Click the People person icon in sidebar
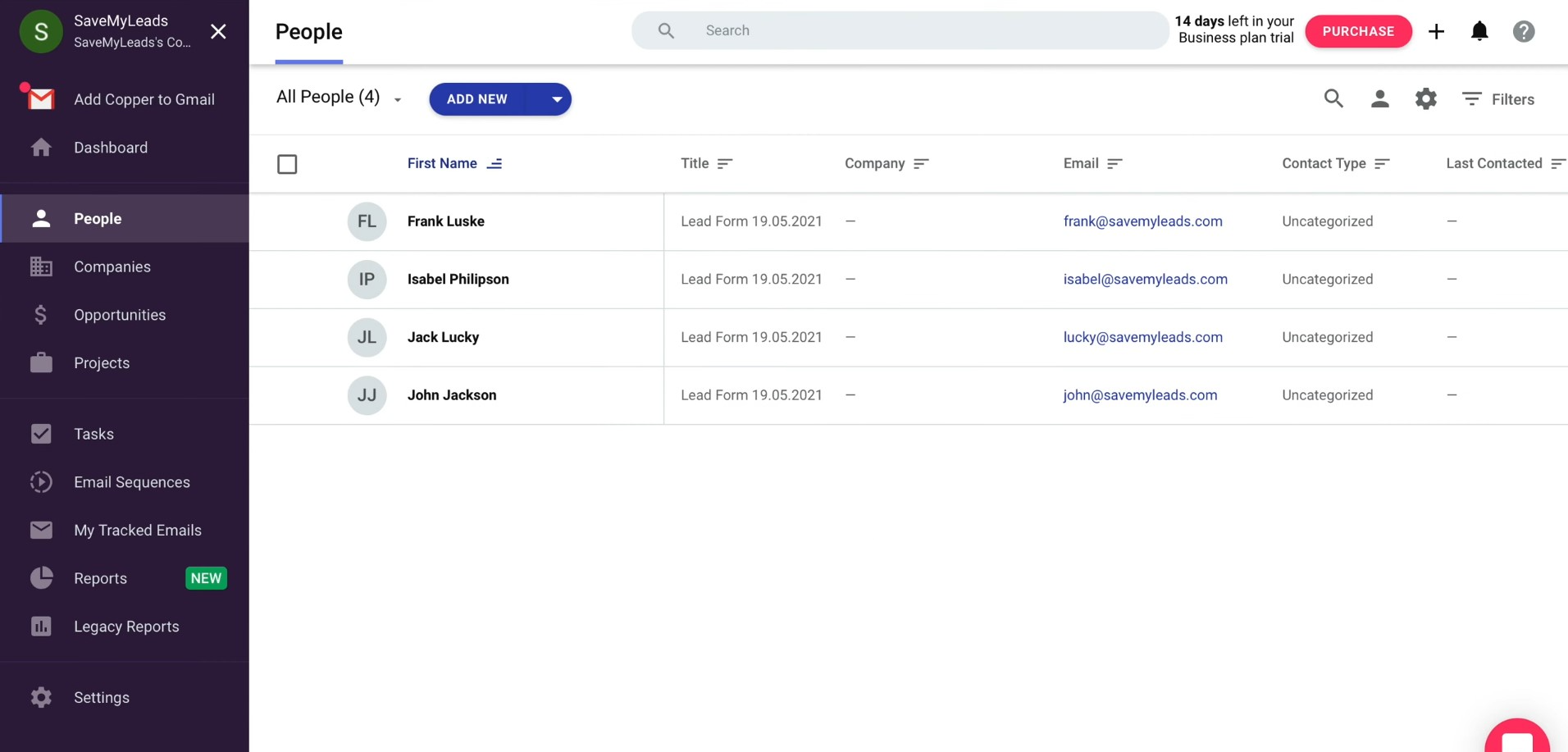Image resolution: width=1568 pixels, height=752 pixels. point(41,218)
